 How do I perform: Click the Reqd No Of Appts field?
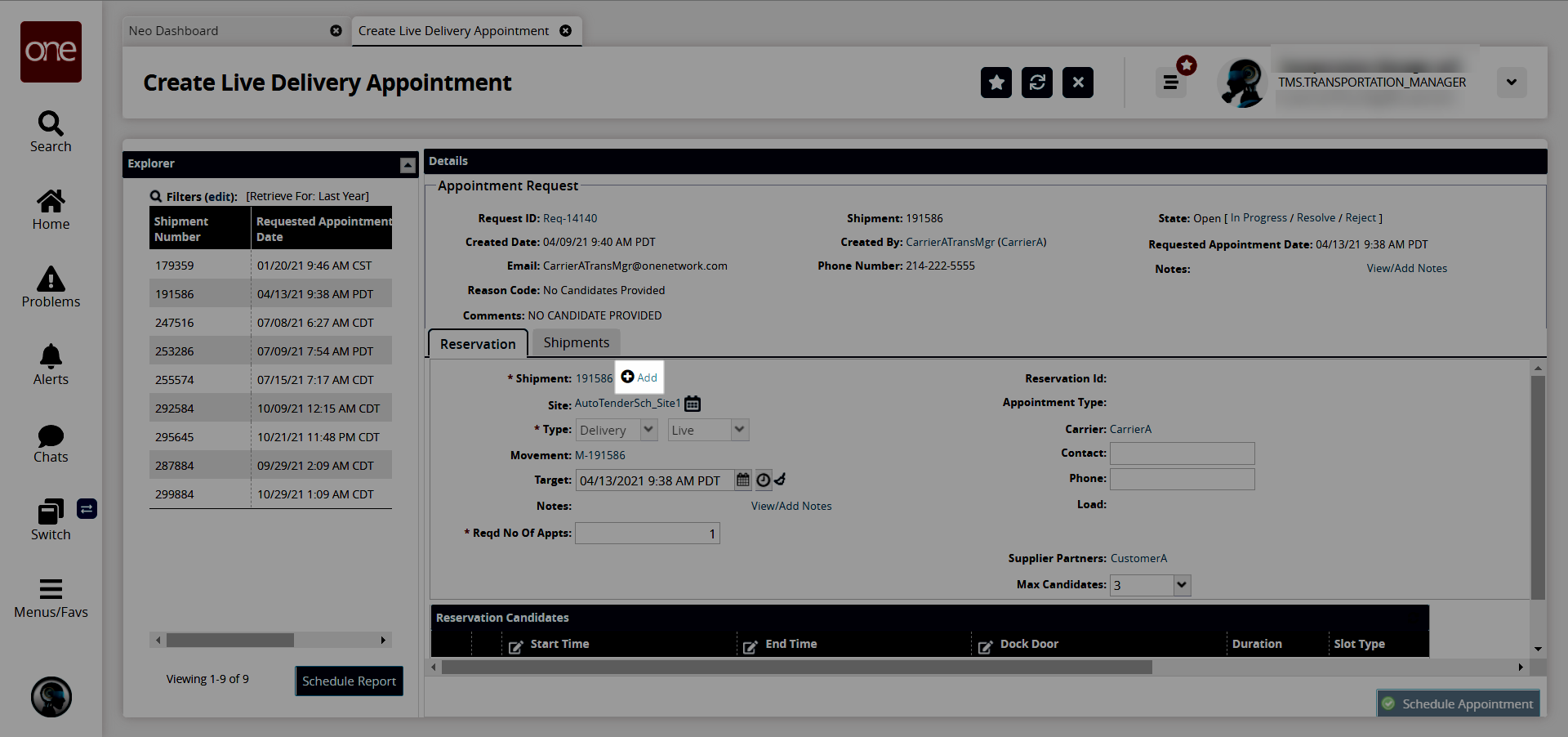(647, 534)
